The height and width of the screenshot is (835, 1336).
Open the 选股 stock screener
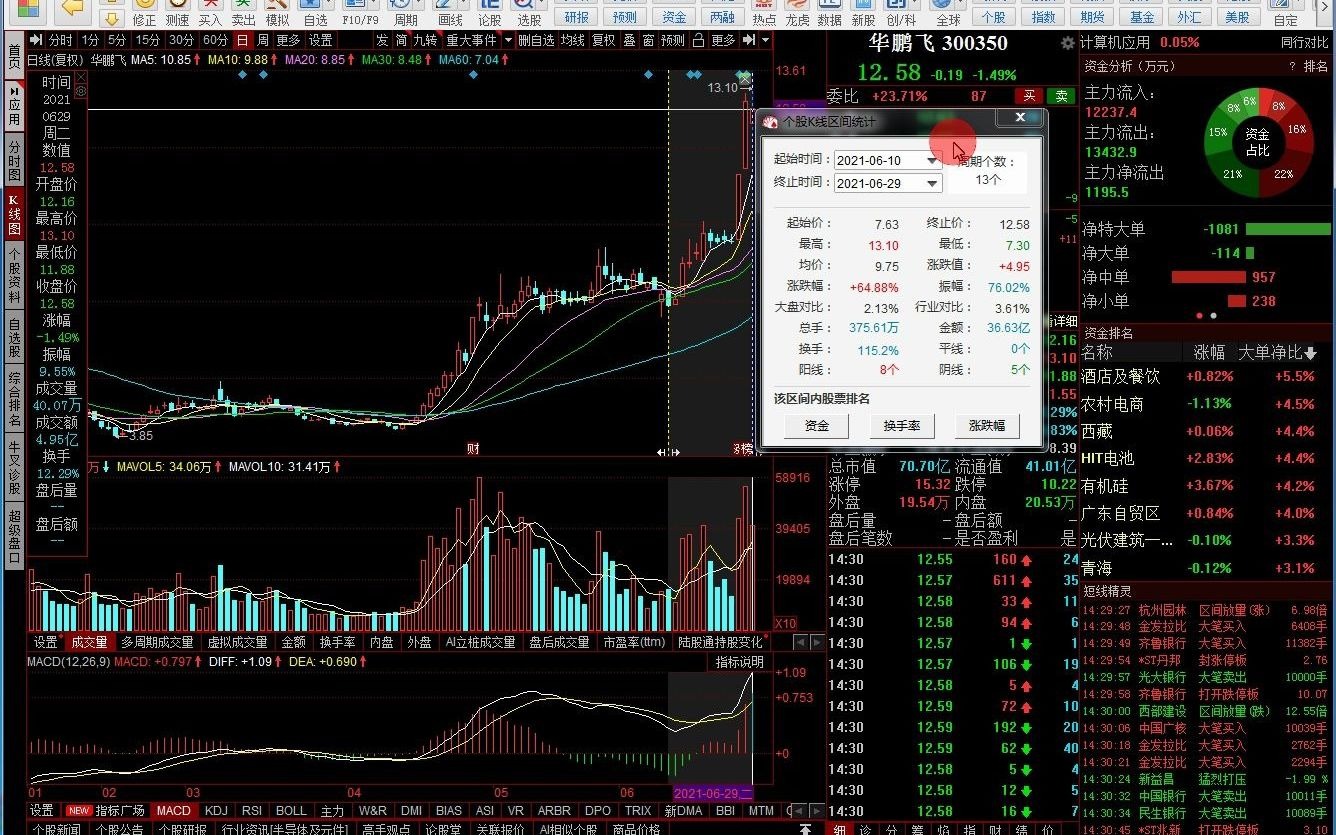tap(529, 12)
